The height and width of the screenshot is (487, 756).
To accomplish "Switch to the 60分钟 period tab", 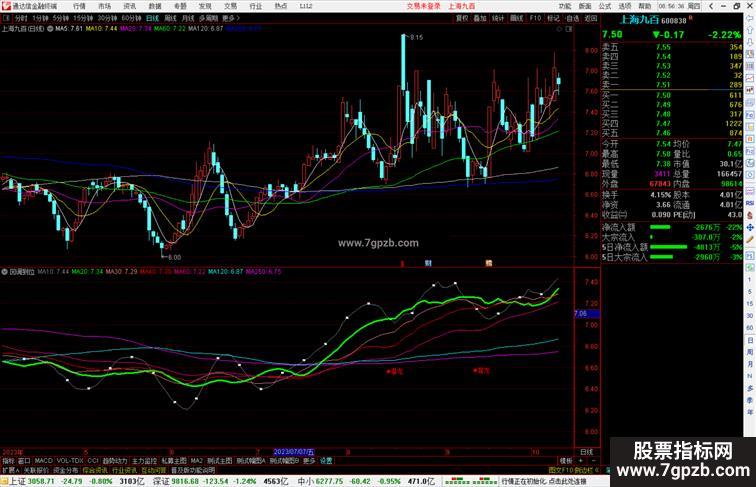I will click(131, 18).
